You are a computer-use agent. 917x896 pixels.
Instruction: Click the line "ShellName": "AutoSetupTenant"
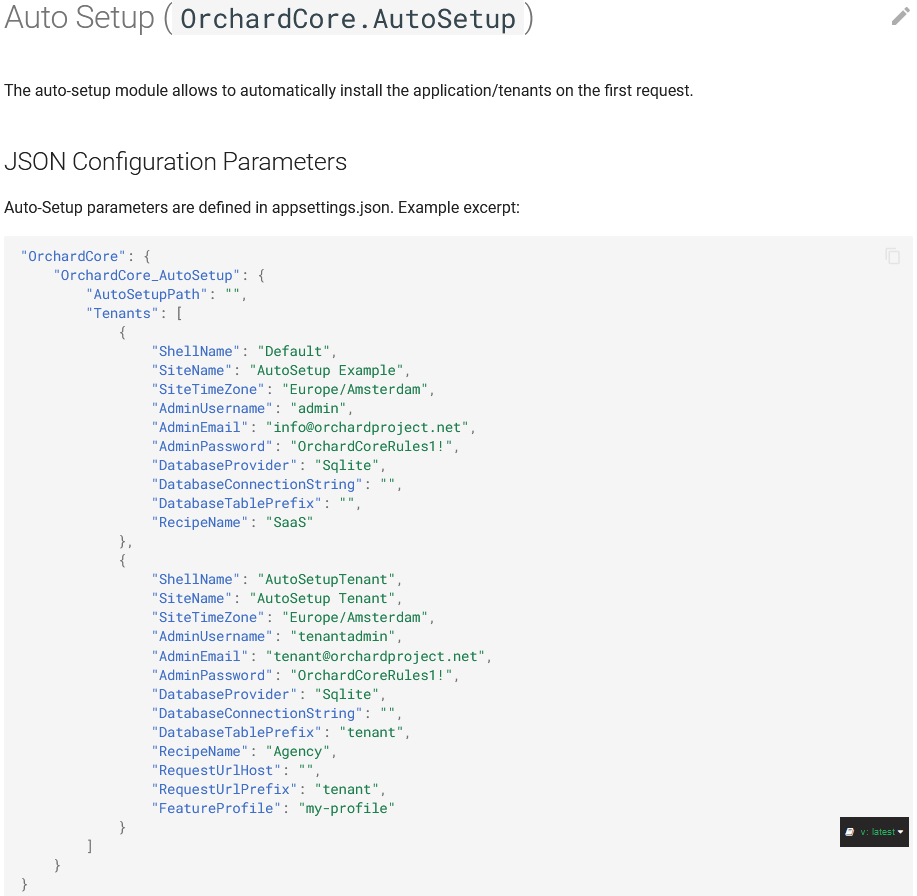coord(277,580)
